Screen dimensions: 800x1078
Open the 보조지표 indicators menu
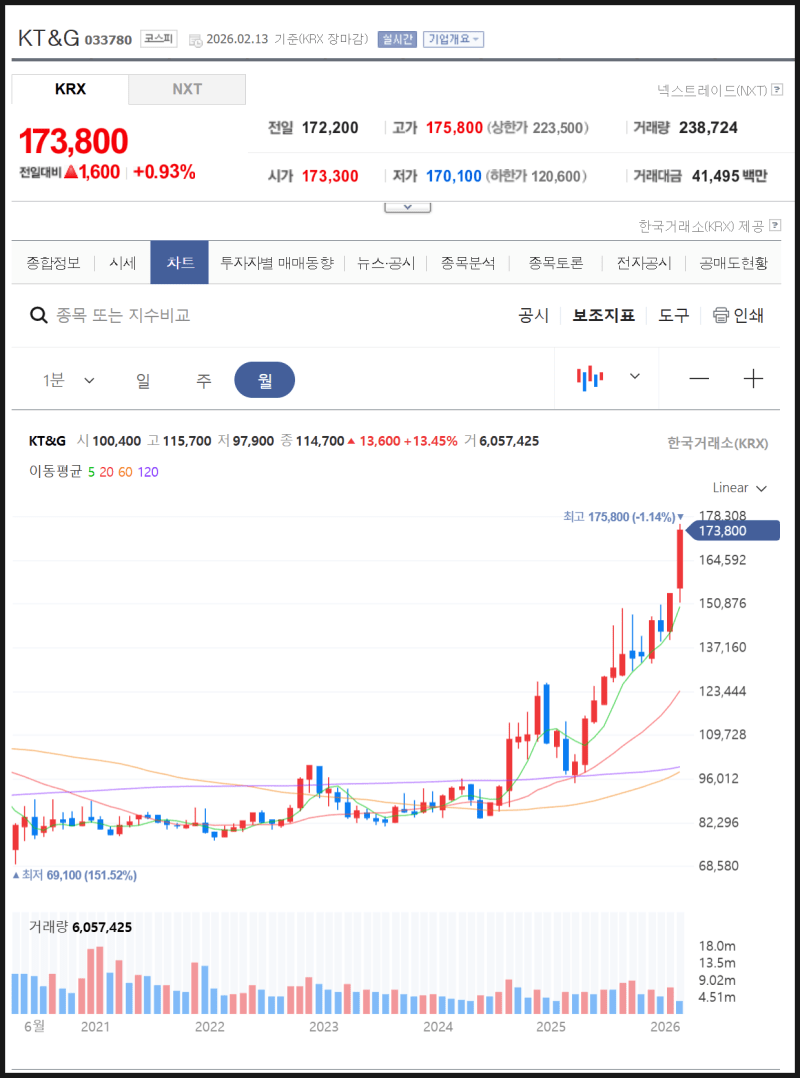[x=603, y=316]
